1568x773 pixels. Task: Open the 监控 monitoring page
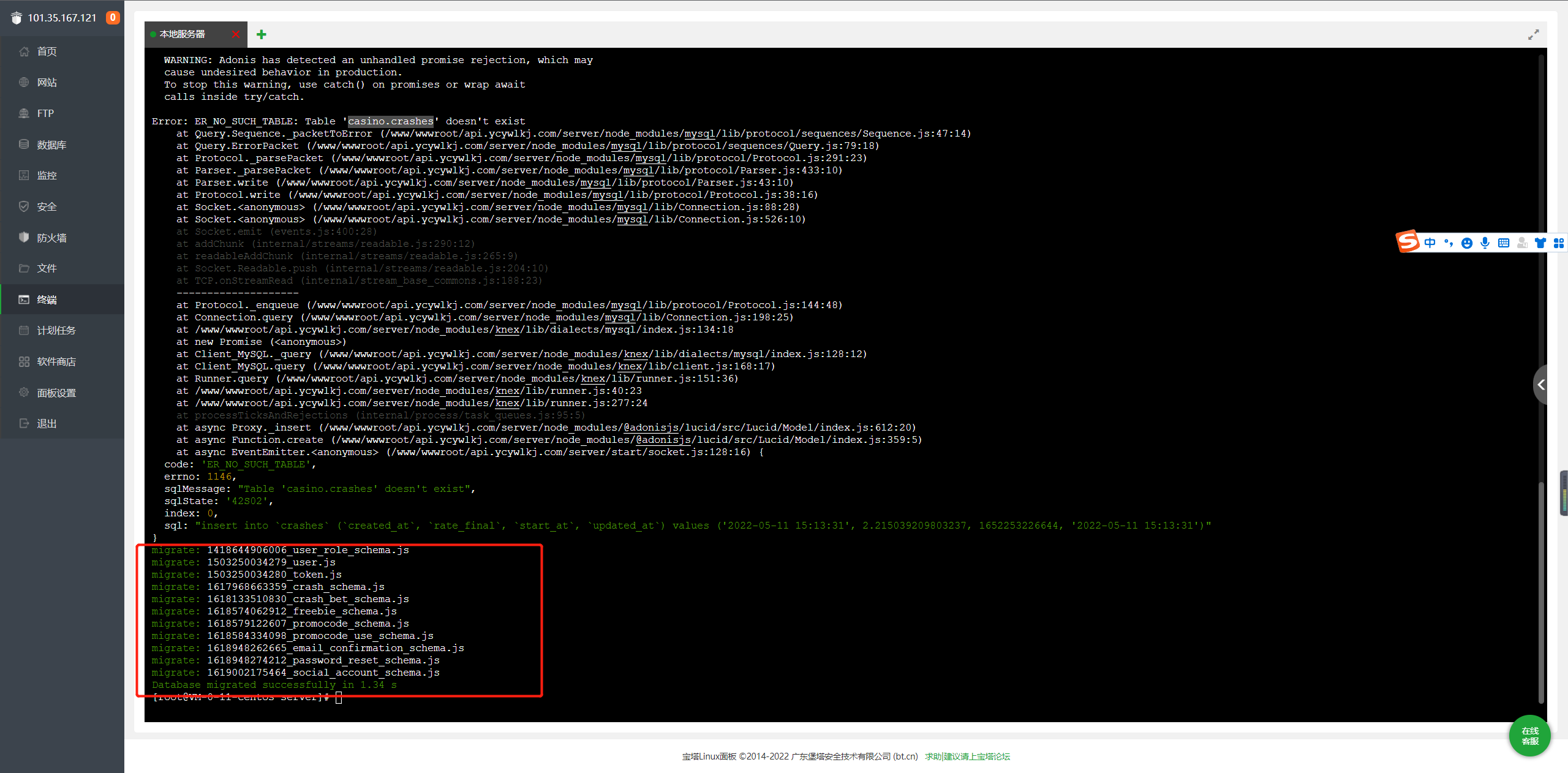pos(47,176)
